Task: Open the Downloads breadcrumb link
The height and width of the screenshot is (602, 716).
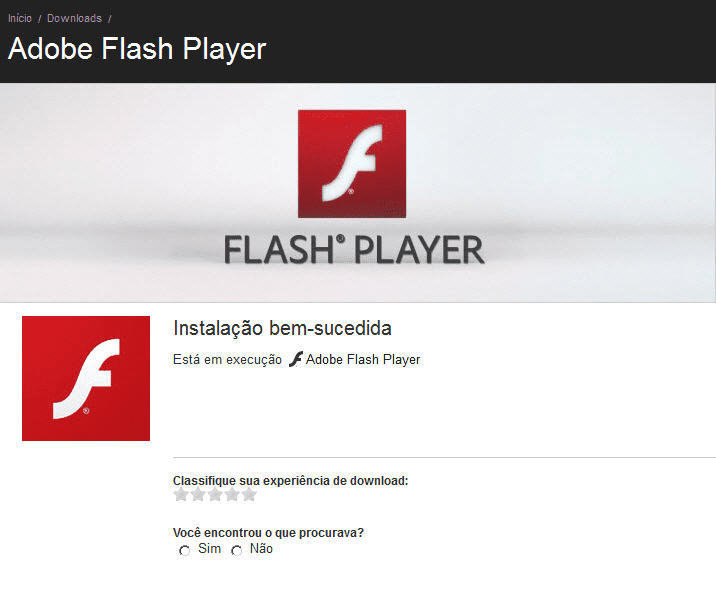Action: (x=74, y=18)
